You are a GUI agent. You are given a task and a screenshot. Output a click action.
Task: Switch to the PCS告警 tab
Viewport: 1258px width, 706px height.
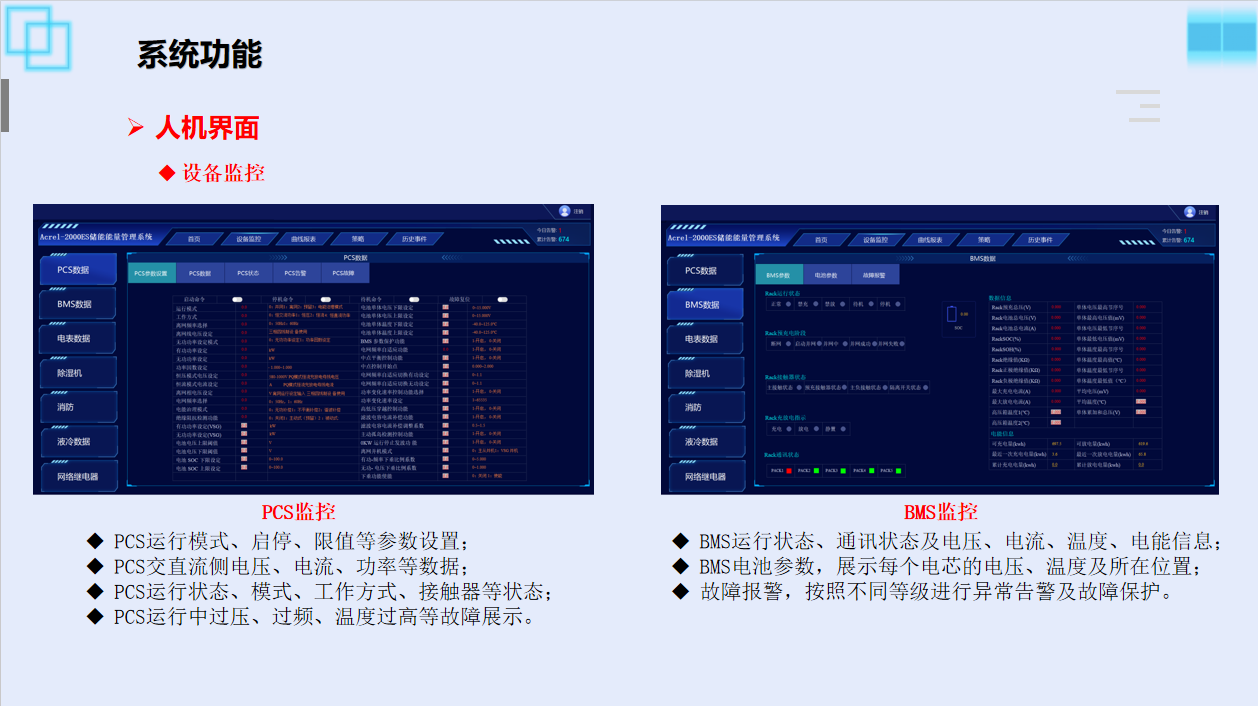coord(295,273)
